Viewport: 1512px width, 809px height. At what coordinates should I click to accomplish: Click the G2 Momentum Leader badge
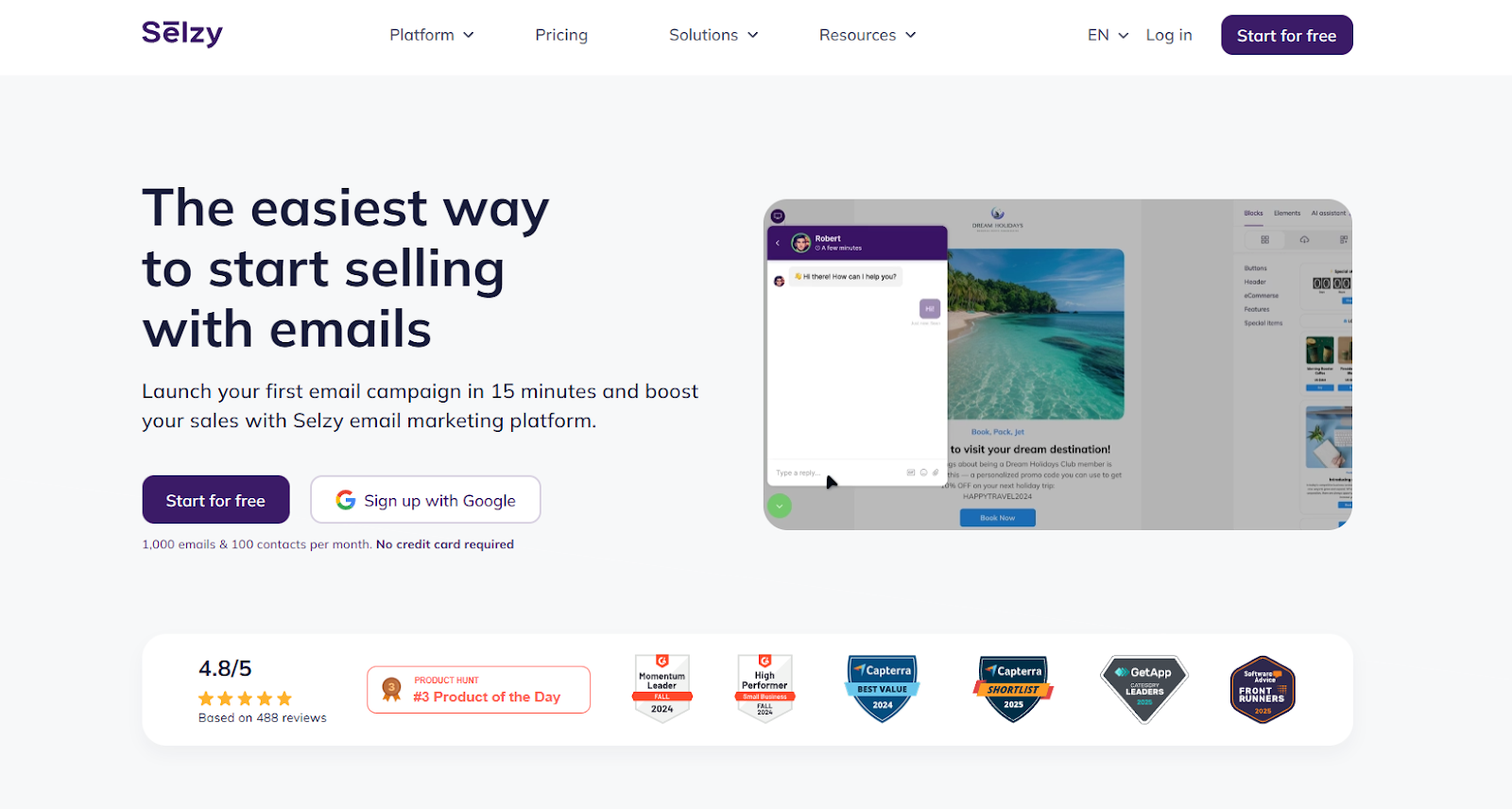coord(662,689)
